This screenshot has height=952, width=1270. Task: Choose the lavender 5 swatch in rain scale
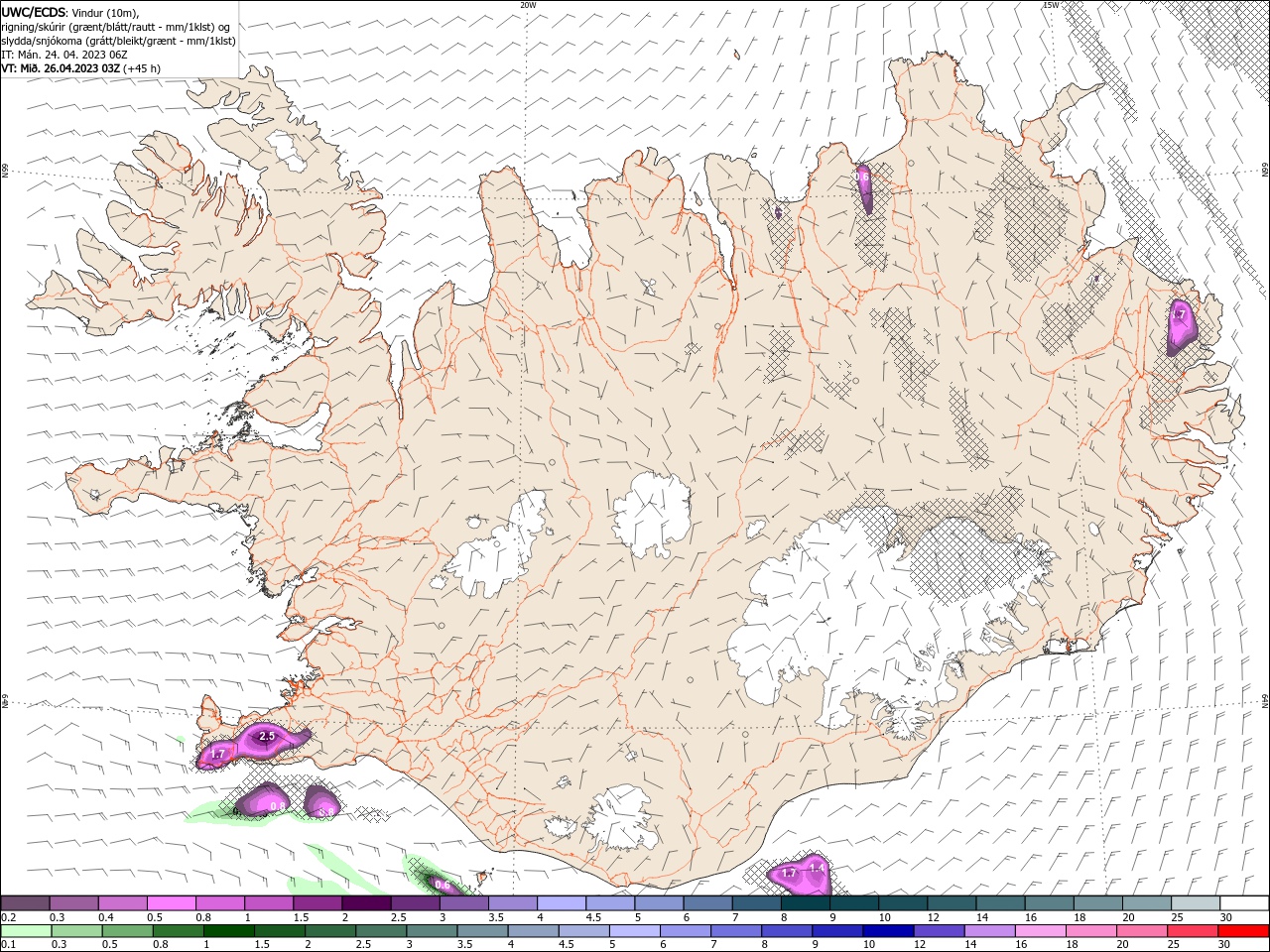[x=635, y=931]
